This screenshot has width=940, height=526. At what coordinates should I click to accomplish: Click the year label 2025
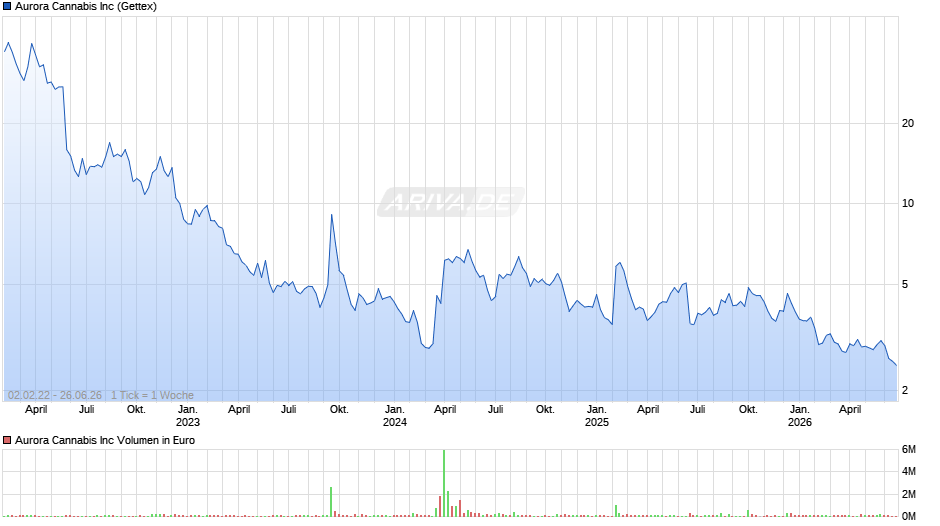click(596, 422)
